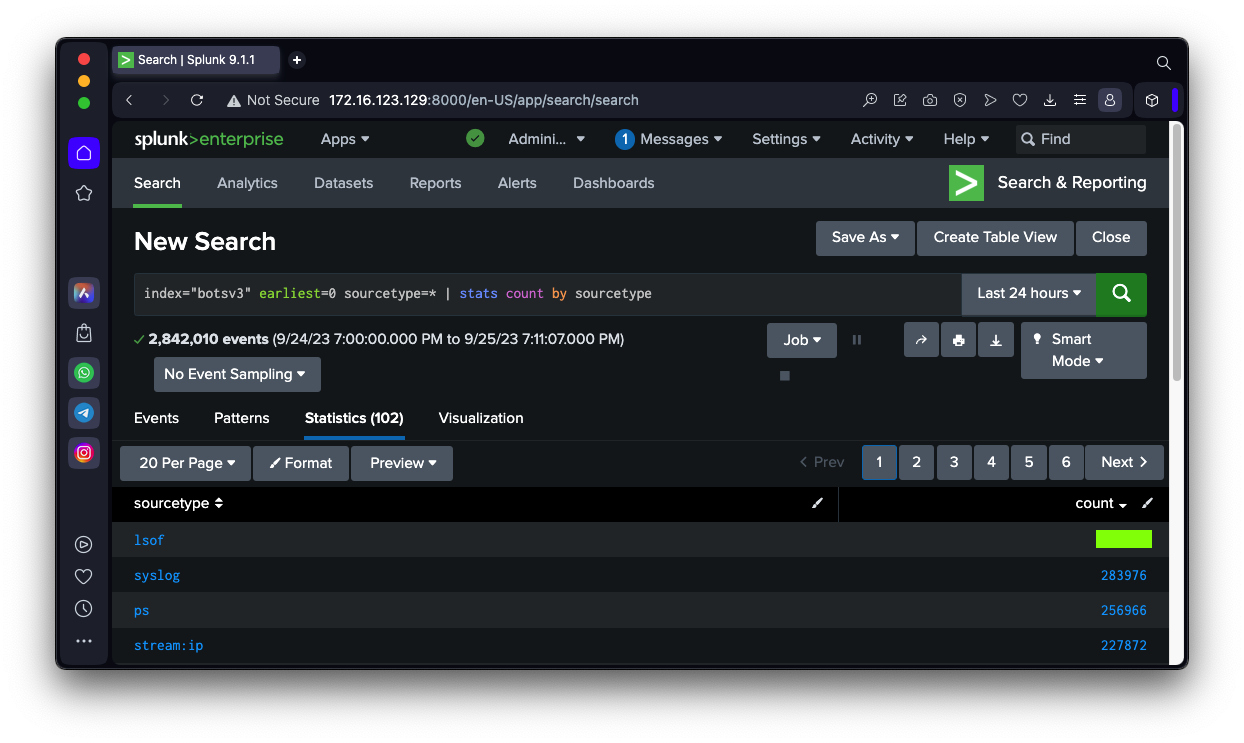Viewport: 1244px width, 743px height.
Task: Open the browser profile account icon
Action: coord(1109,100)
